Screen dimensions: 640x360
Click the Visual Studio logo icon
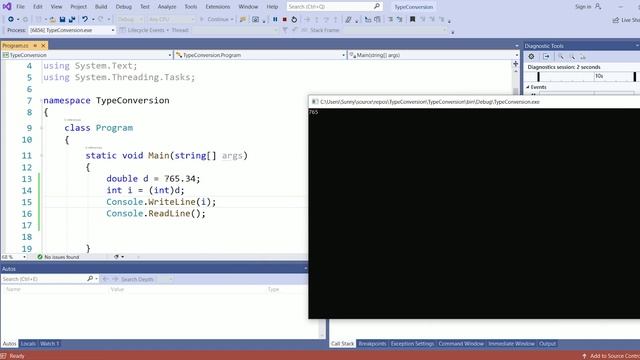tap(7, 6)
